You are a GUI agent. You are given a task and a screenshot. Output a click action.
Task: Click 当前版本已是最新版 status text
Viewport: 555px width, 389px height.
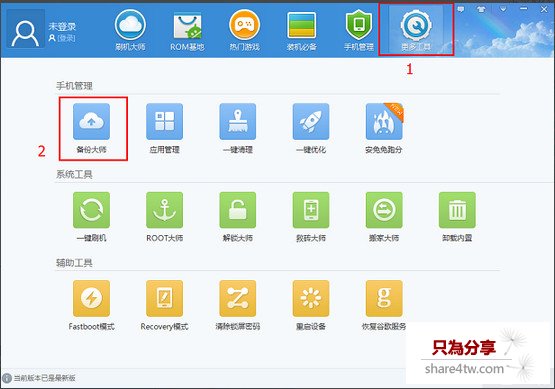point(45,378)
